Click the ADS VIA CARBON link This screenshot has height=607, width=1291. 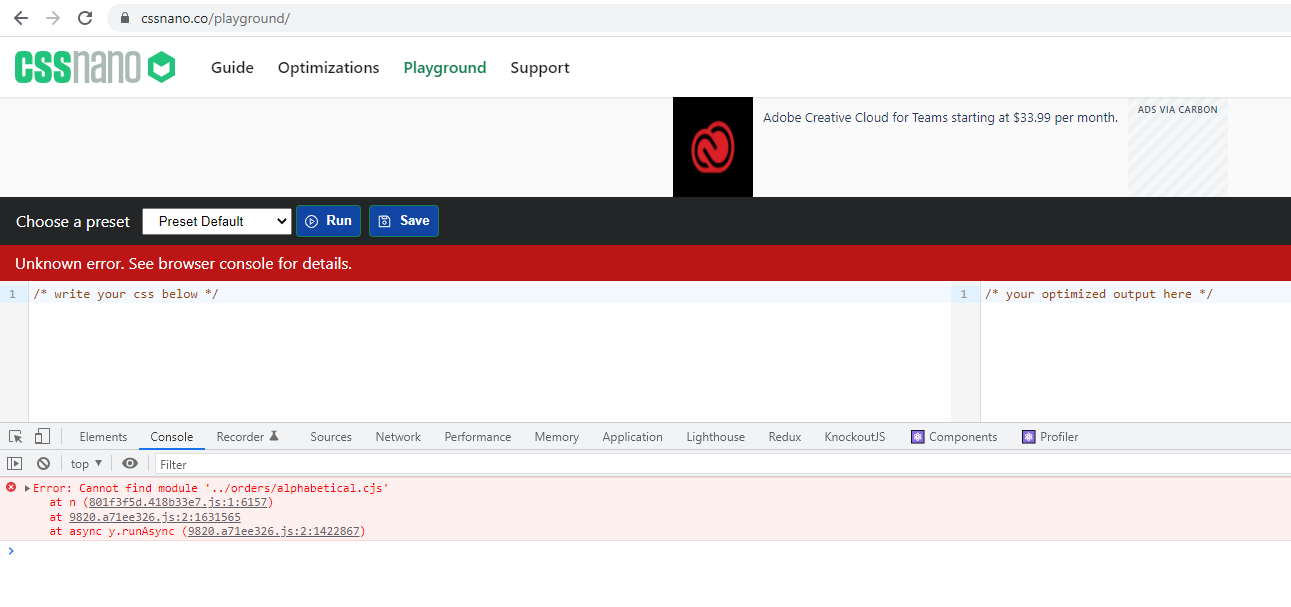pos(1178,110)
